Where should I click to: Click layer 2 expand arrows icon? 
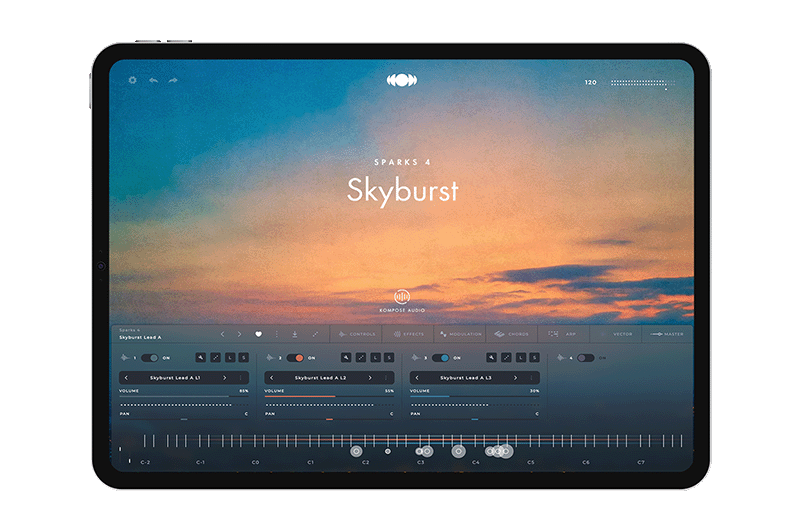click(361, 358)
